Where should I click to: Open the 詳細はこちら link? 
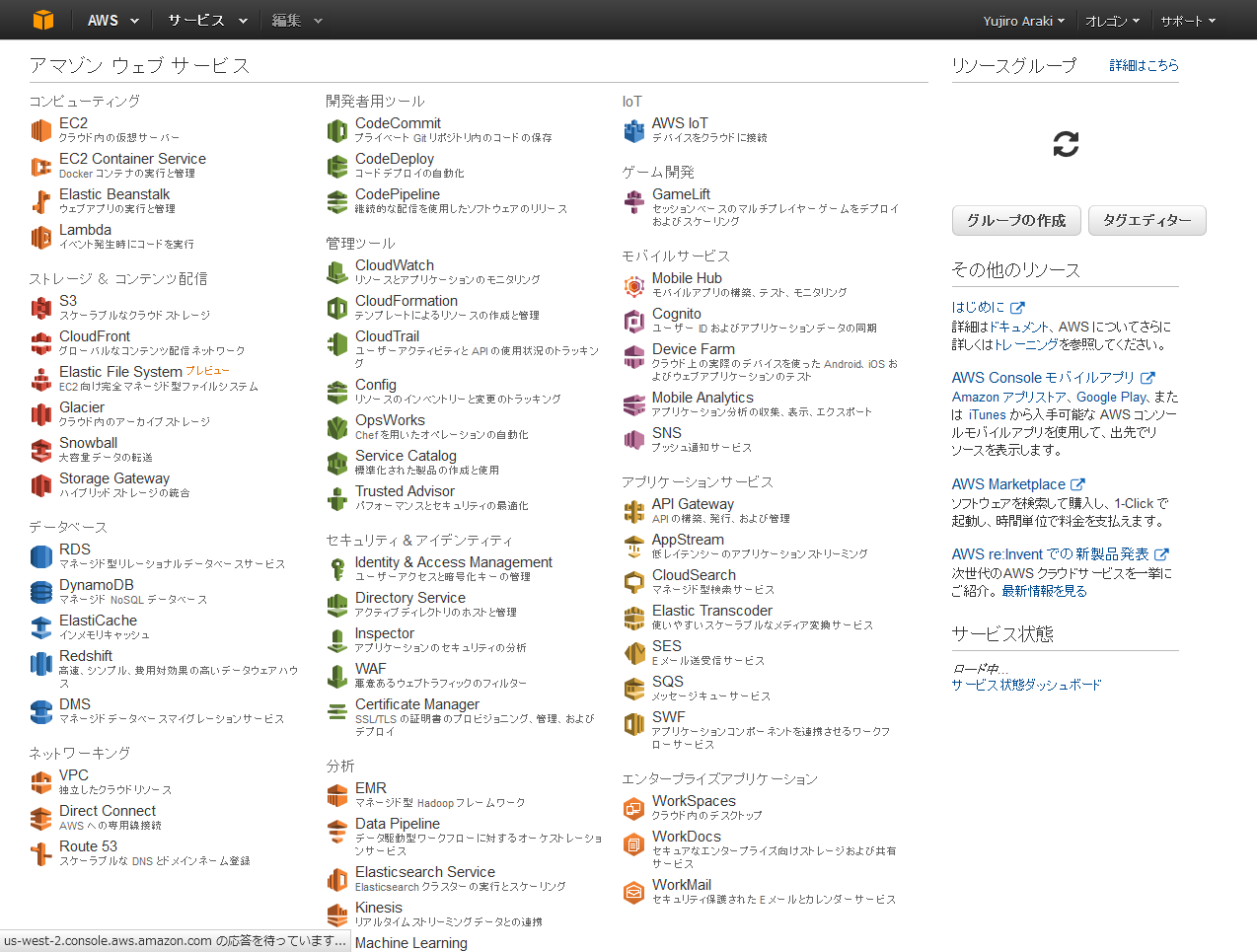click(x=1145, y=65)
